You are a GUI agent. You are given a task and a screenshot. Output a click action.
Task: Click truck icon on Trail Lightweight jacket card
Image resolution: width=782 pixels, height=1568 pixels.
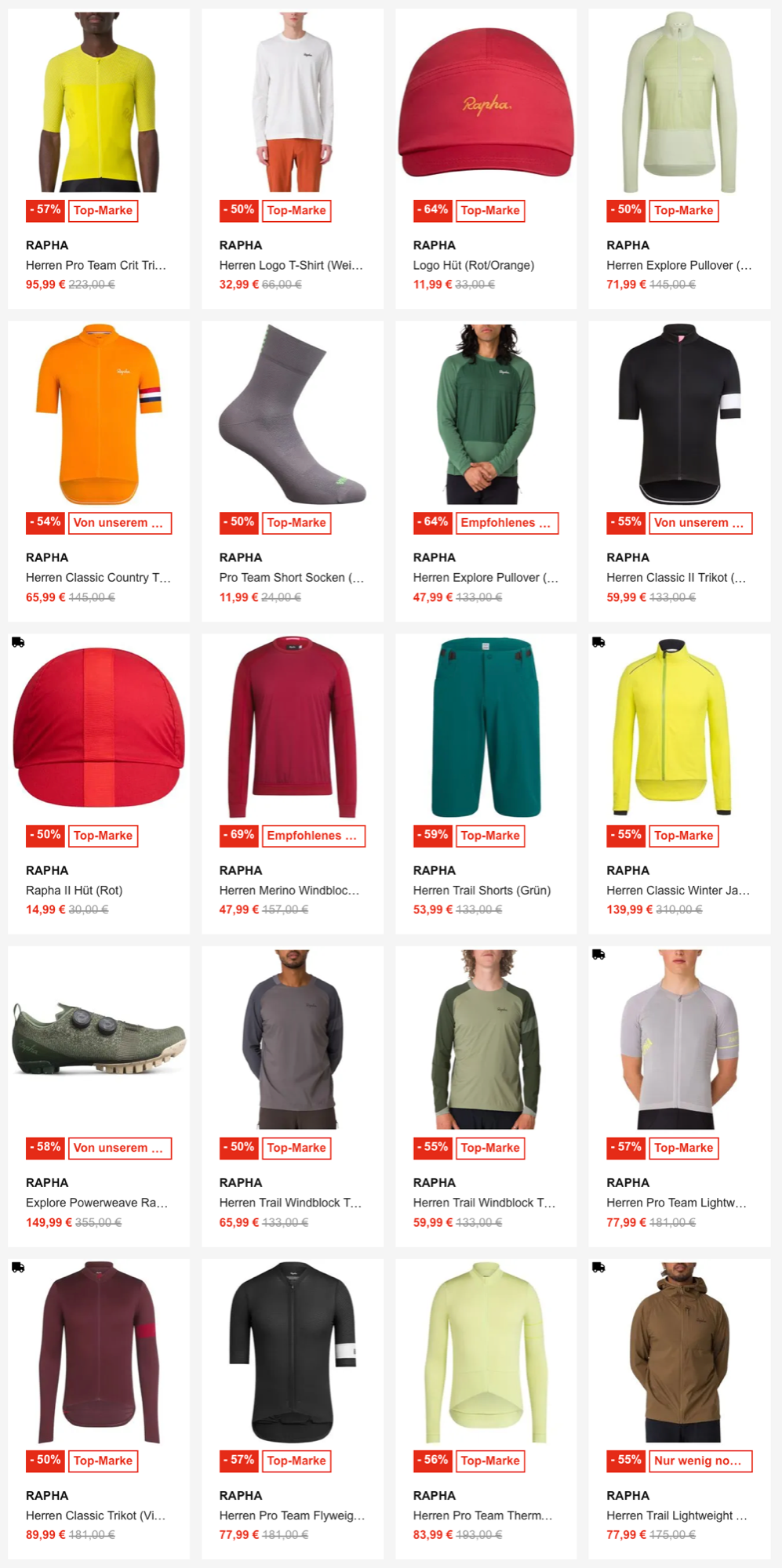click(598, 1267)
